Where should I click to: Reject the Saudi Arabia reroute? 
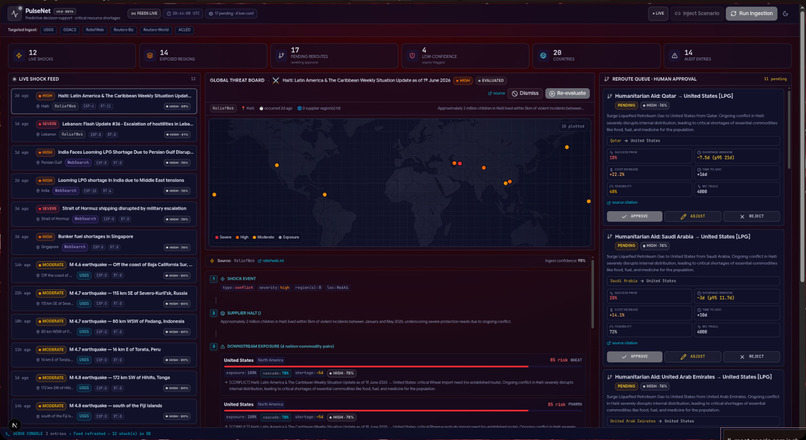(752, 356)
